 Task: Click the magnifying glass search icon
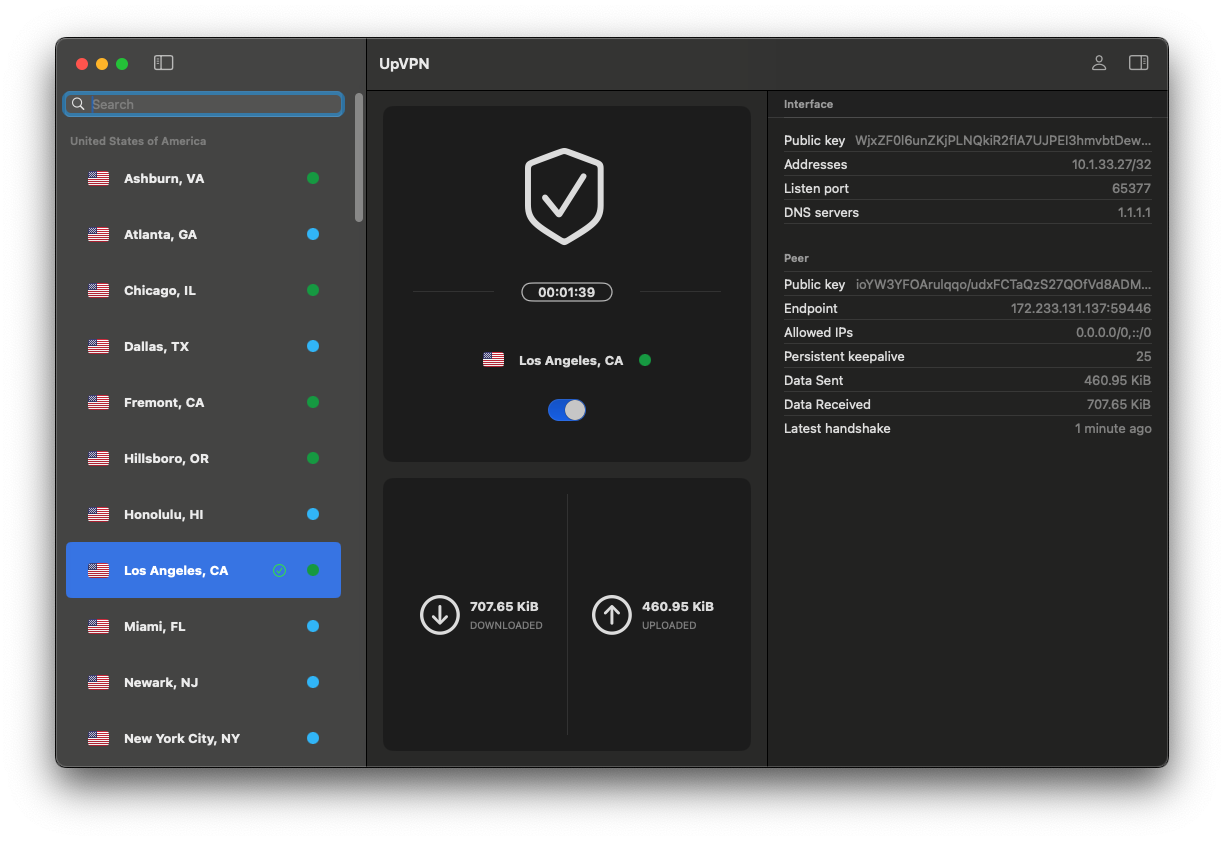pos(78,103)
